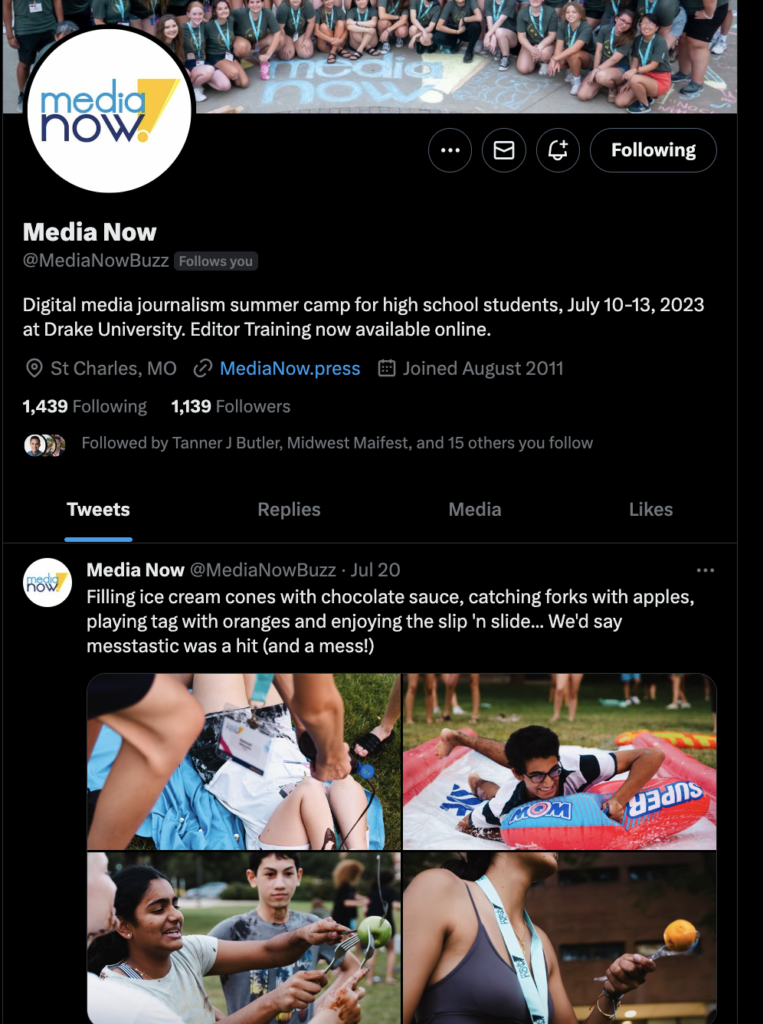Click the small Media Now tweet avatar

pyautogui.click(x=47, y=583)
